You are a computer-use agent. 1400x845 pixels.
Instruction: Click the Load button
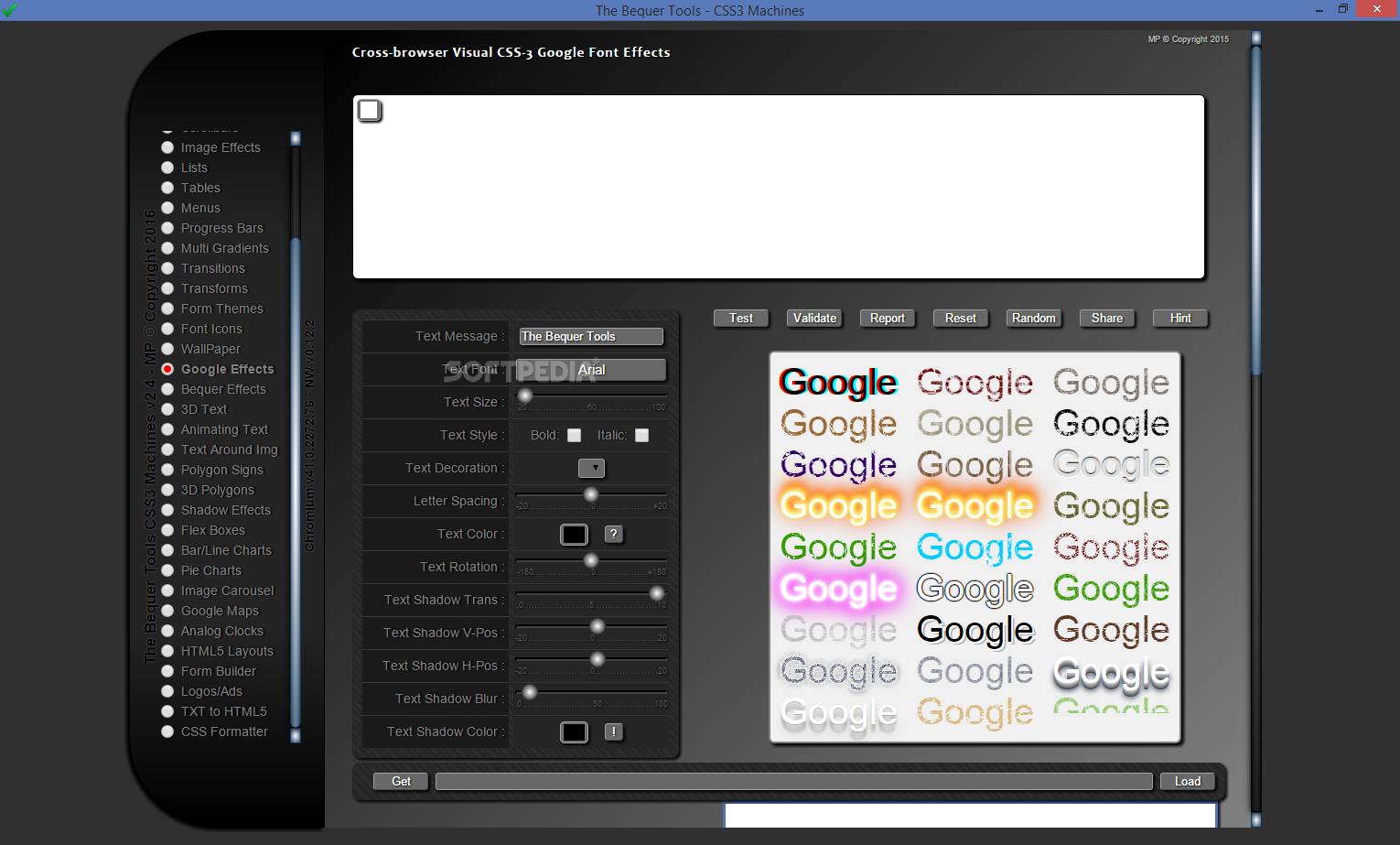pos(1188,781)
